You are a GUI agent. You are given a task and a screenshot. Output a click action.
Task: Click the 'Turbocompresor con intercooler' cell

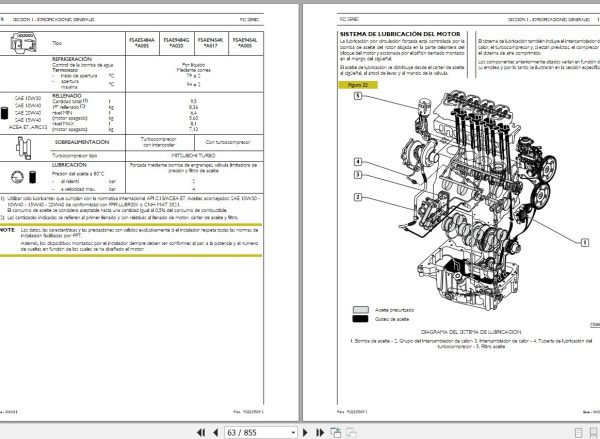click(x=158, y=142)
